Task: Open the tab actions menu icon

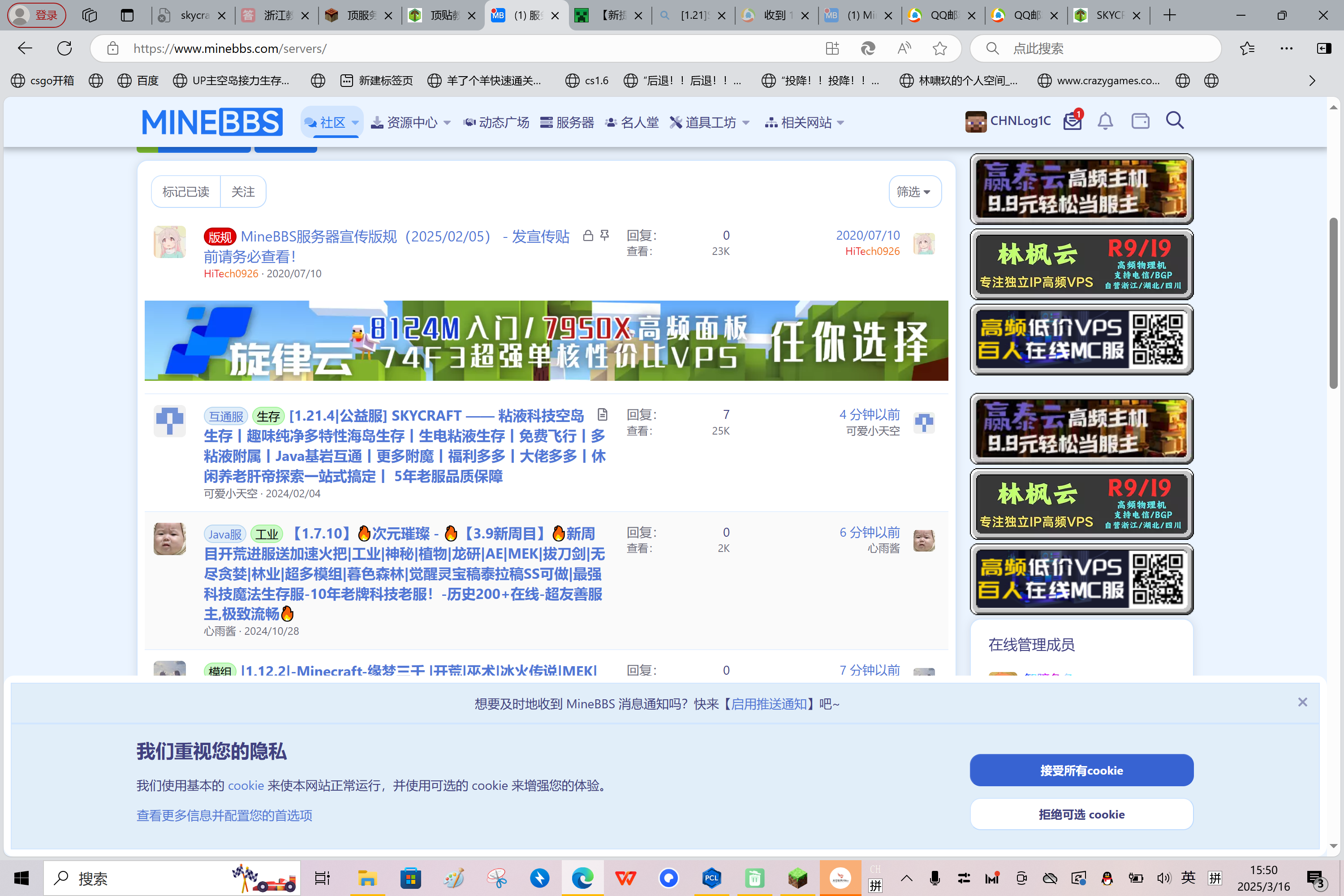Action: [127, 15]
